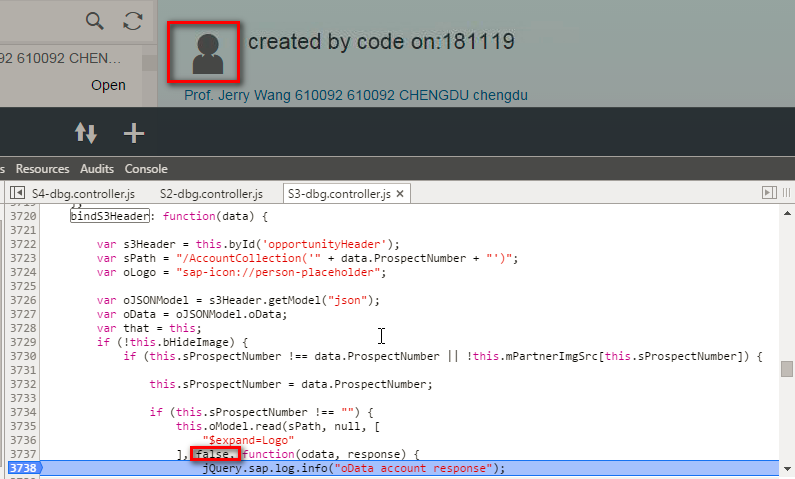Click the vertical scrollbar thumb in code editor

point(787,369)
